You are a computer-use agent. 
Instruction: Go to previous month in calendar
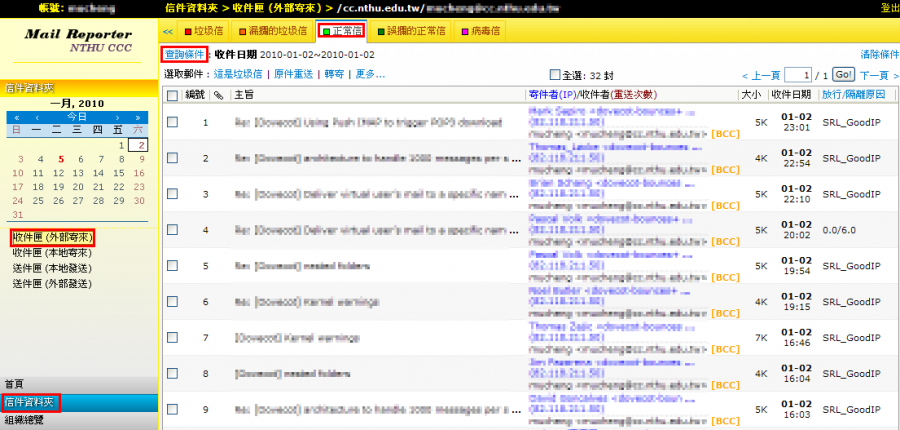tap(37, 116)
